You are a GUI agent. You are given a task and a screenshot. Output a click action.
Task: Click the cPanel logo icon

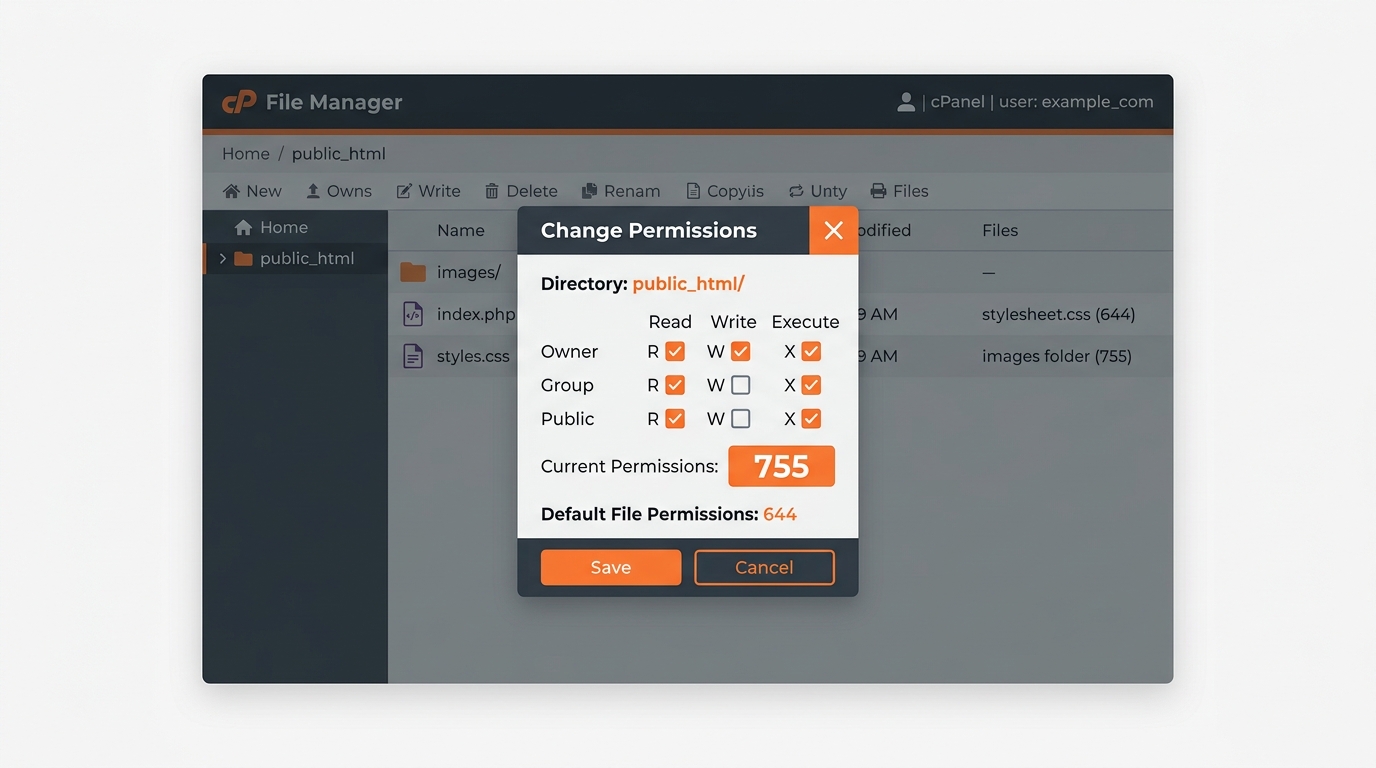239,102
